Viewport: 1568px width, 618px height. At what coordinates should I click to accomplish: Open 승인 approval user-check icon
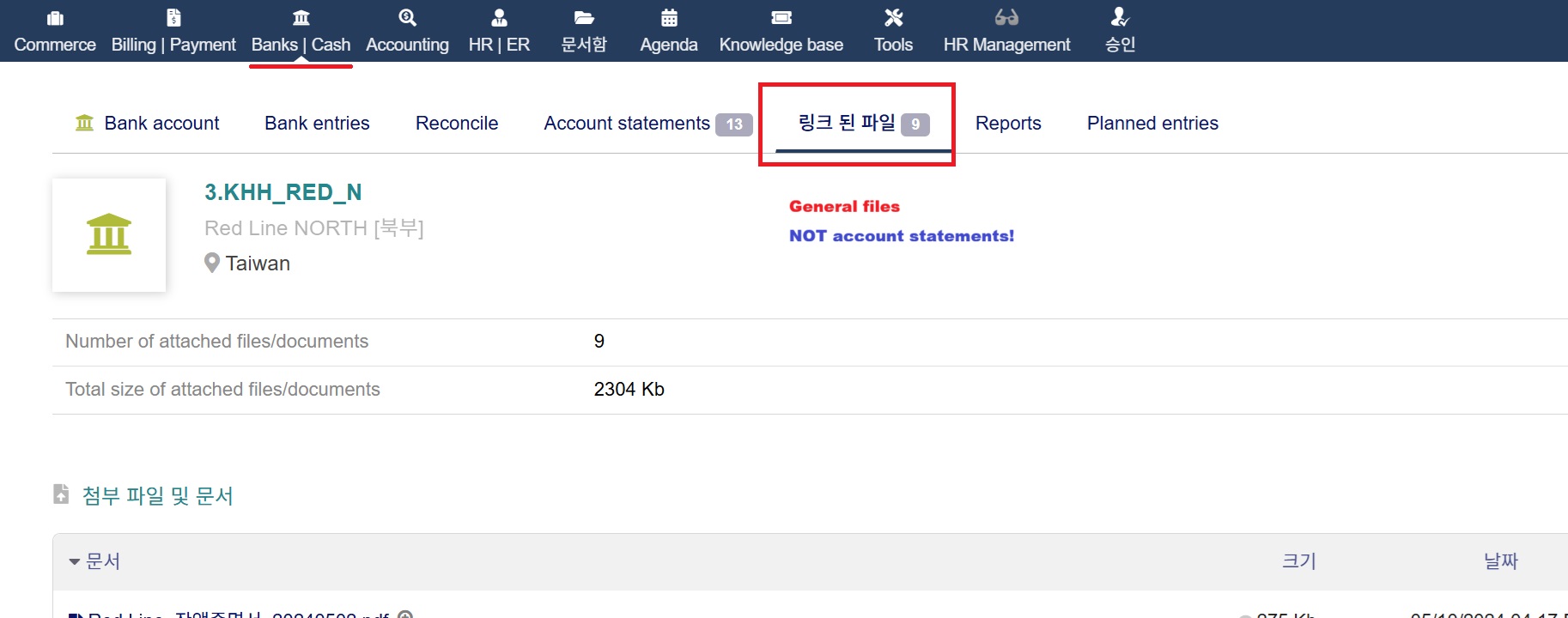point(1120,18)
